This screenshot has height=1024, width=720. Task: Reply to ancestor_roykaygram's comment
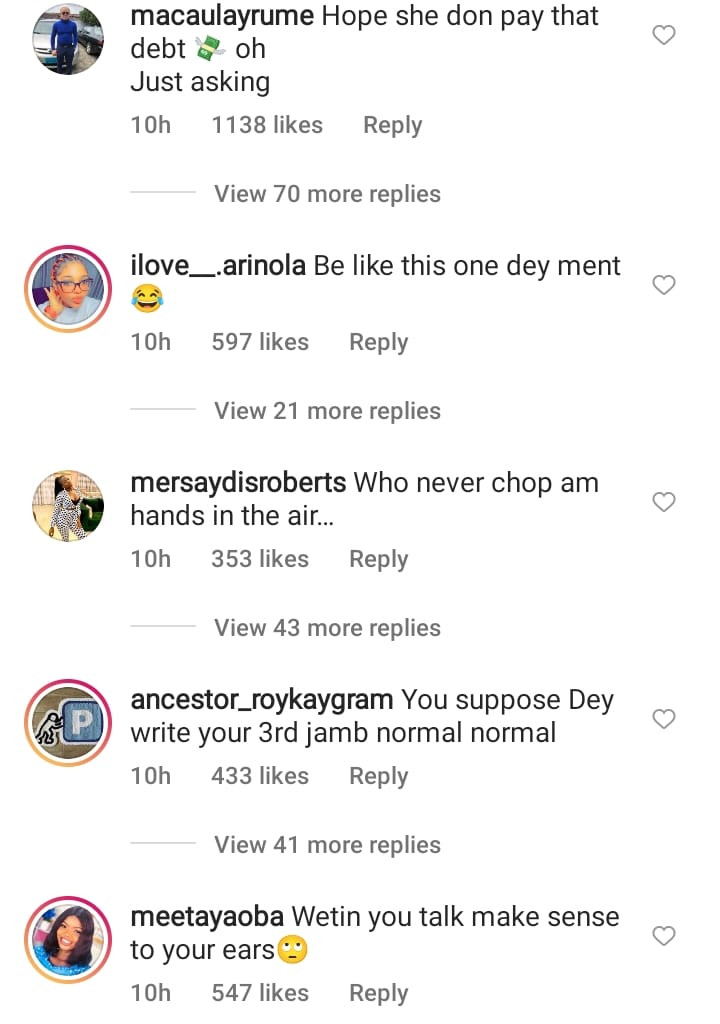[378, 777]
